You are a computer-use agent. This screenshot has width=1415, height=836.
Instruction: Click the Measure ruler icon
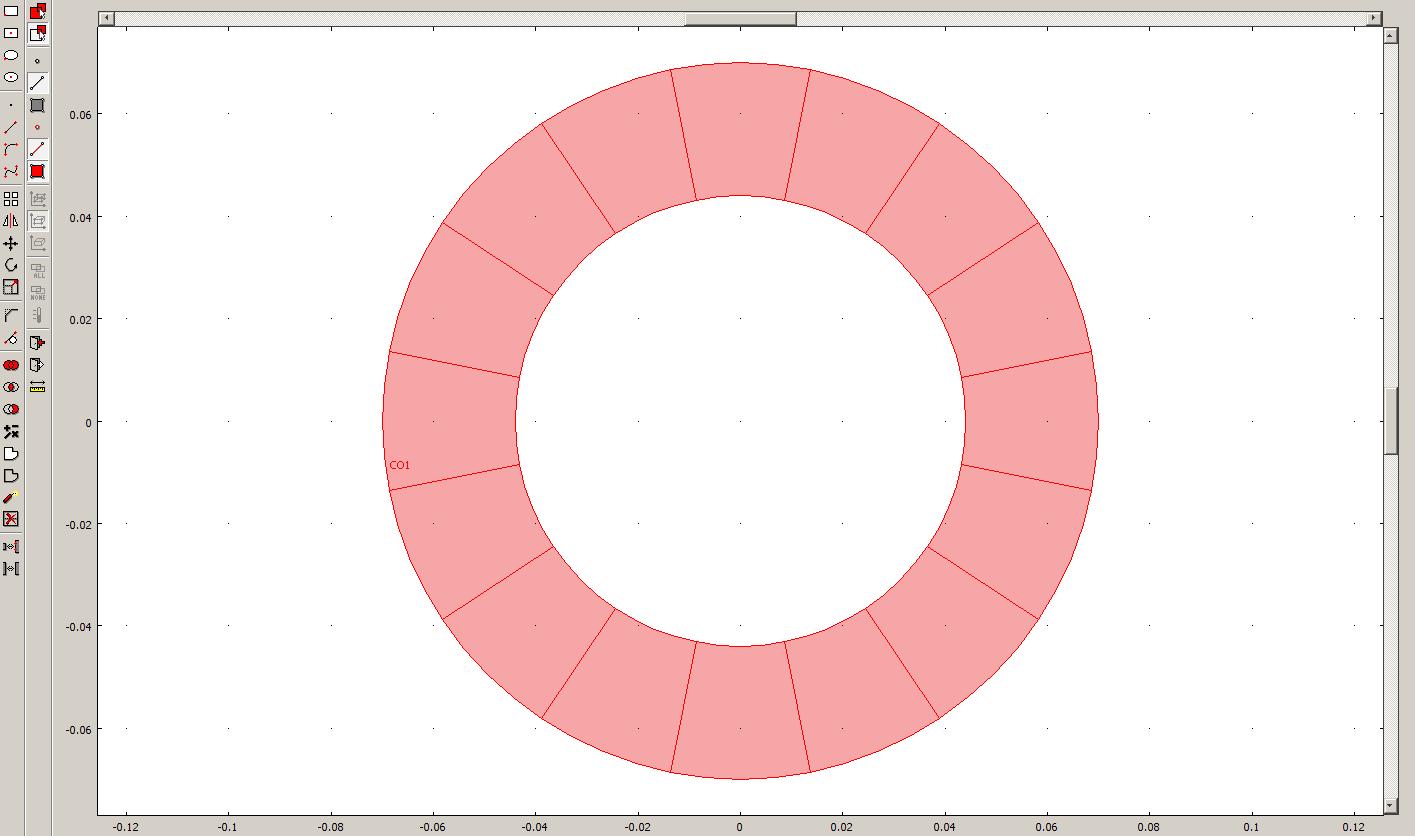(x=37, y=387)
